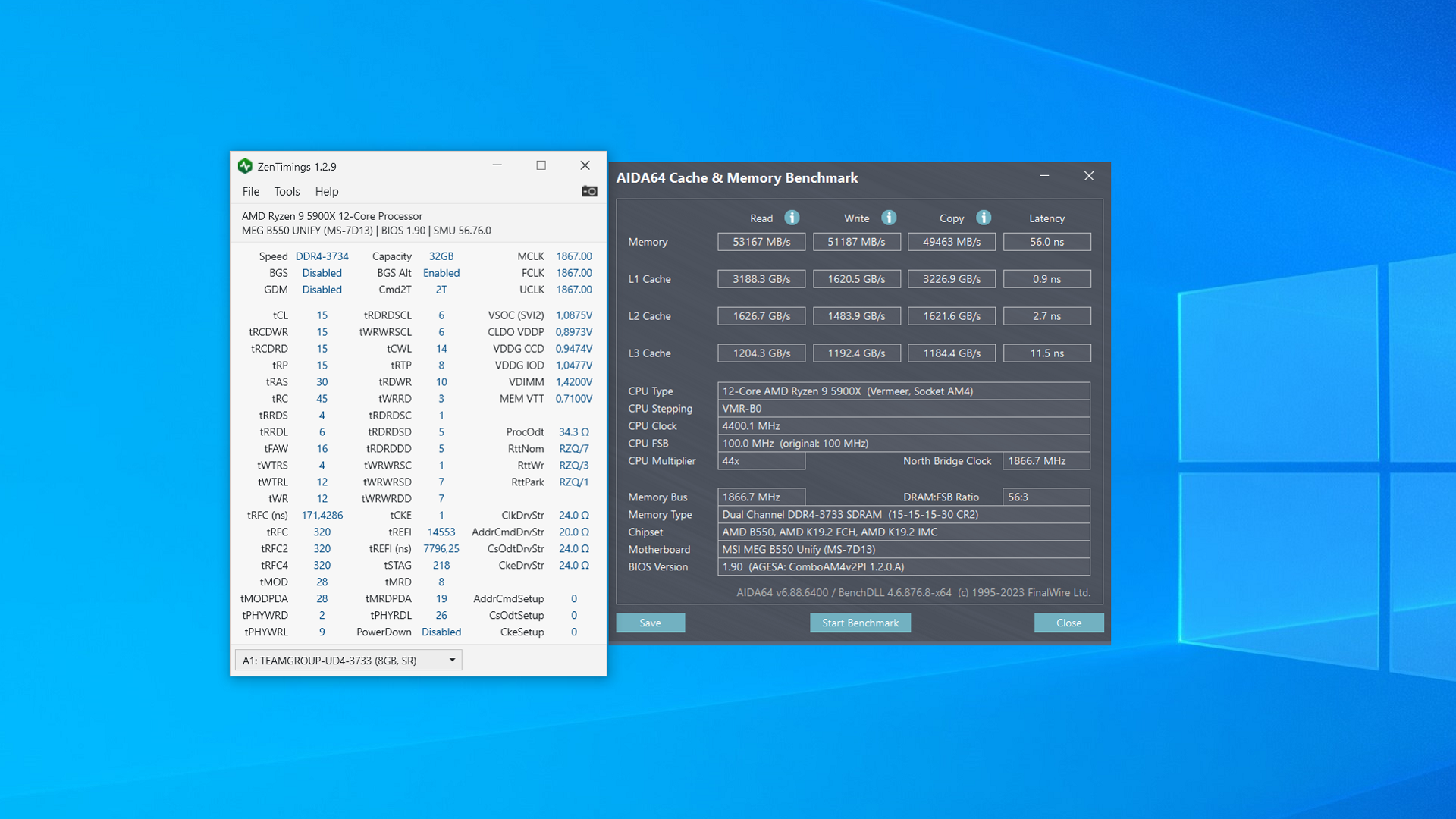Click the Read column info icon
The height and width of the screenshot is (819, 1456).
(792, 218)
